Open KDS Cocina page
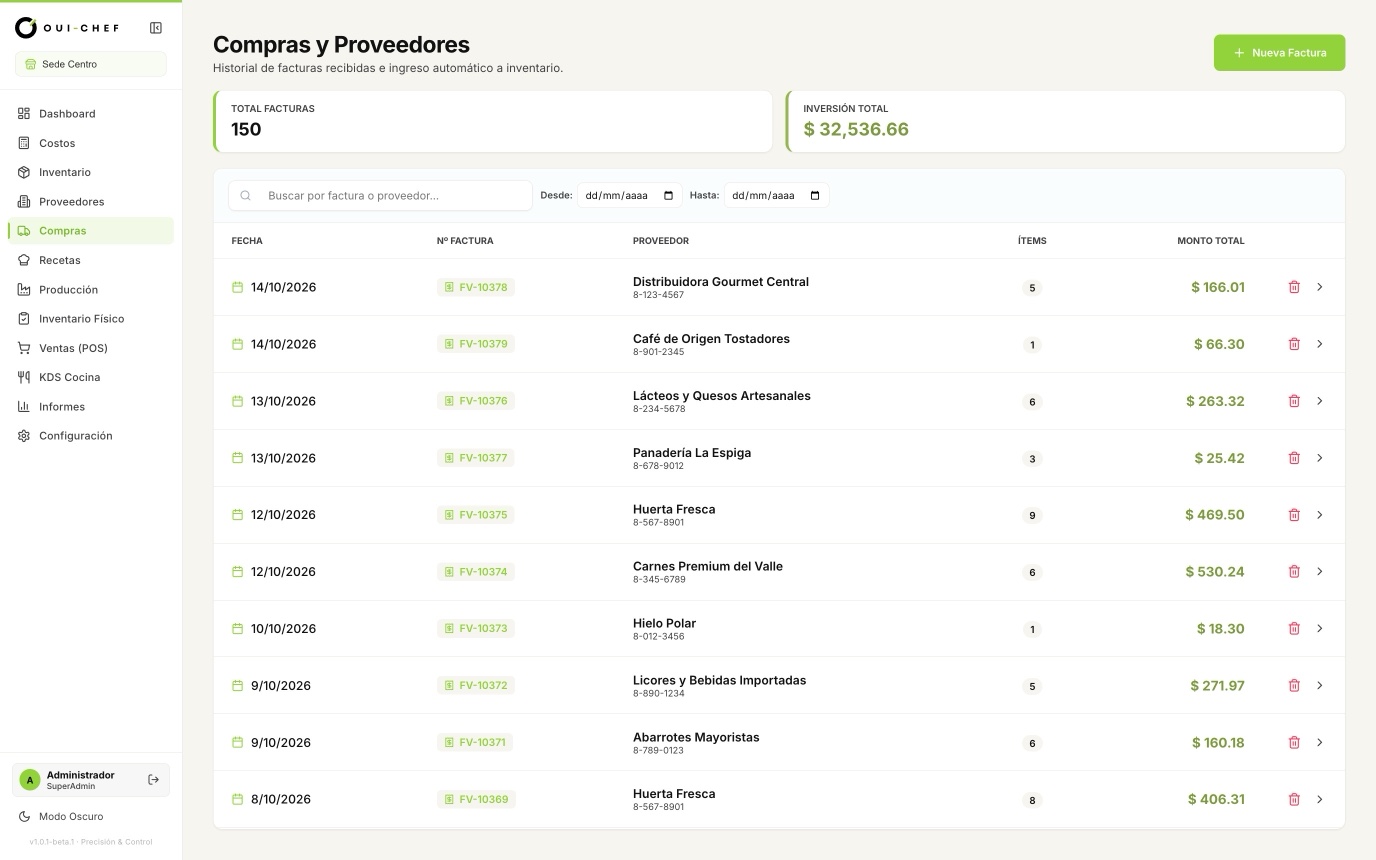 click(x=91, y=377)
